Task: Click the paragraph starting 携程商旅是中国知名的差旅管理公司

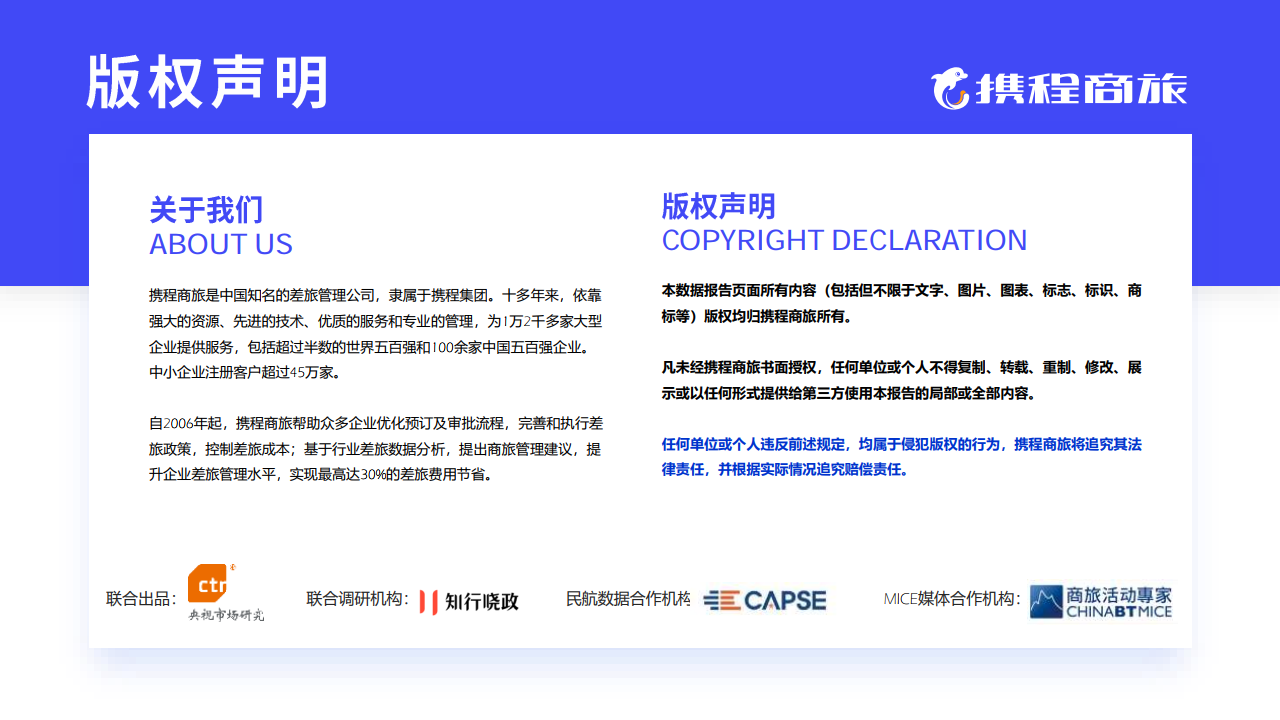Action: tap(376, 334)
